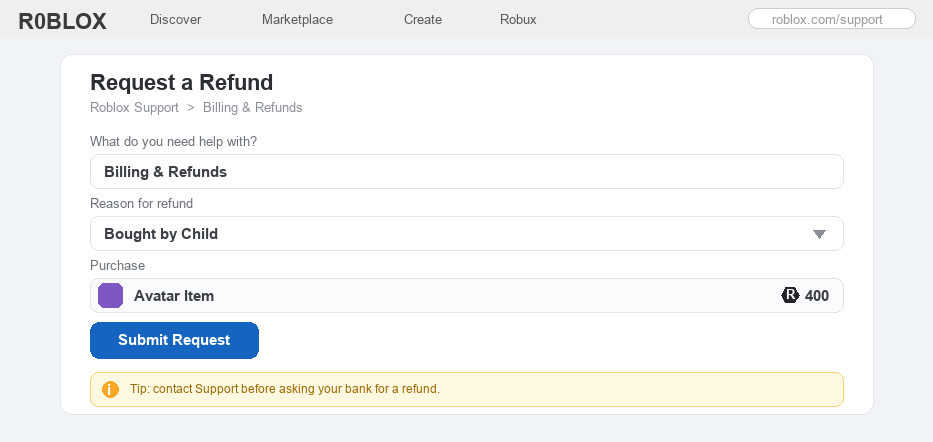
Task: Click the Request a Refund heading
Action: coord(181,83)
